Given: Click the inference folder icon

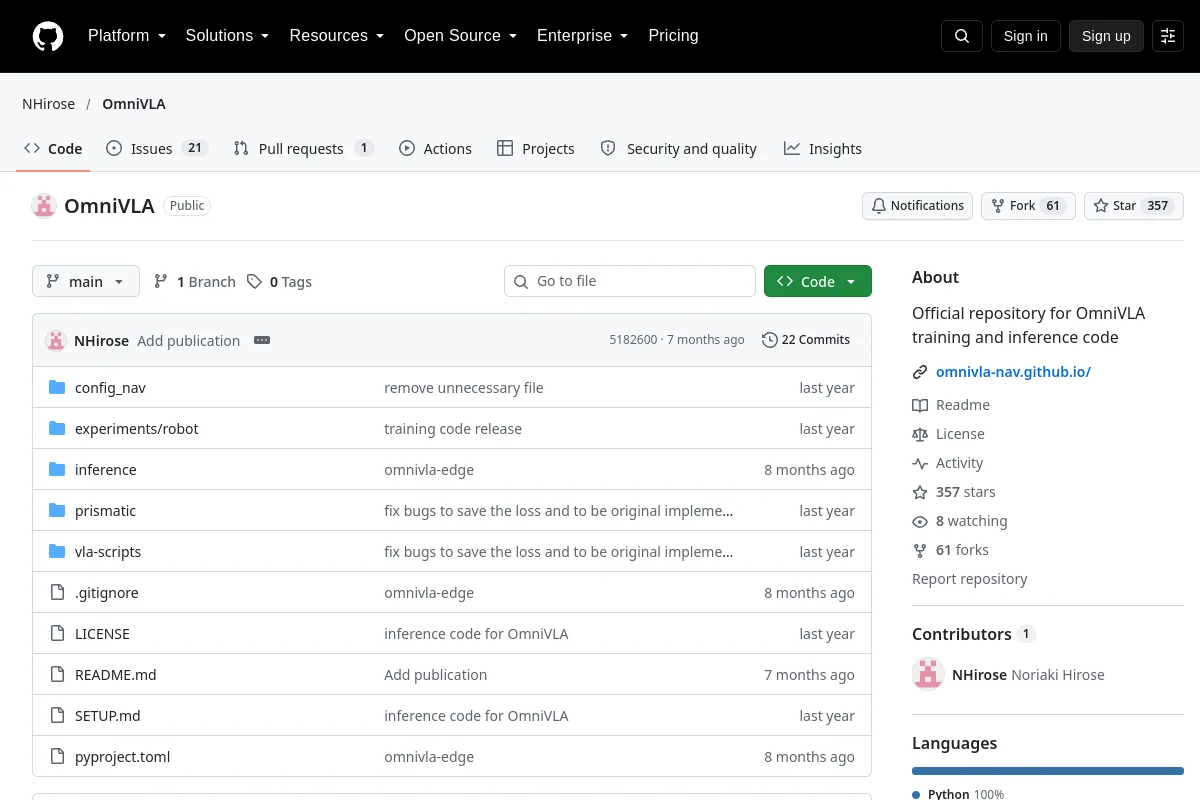Looking at the screenshot, I should click(x=57, y=470).
